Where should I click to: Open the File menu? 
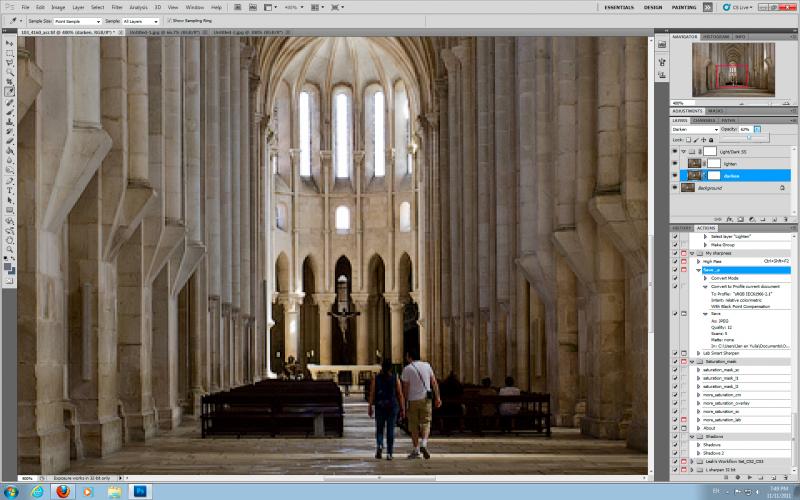point(25,8)
